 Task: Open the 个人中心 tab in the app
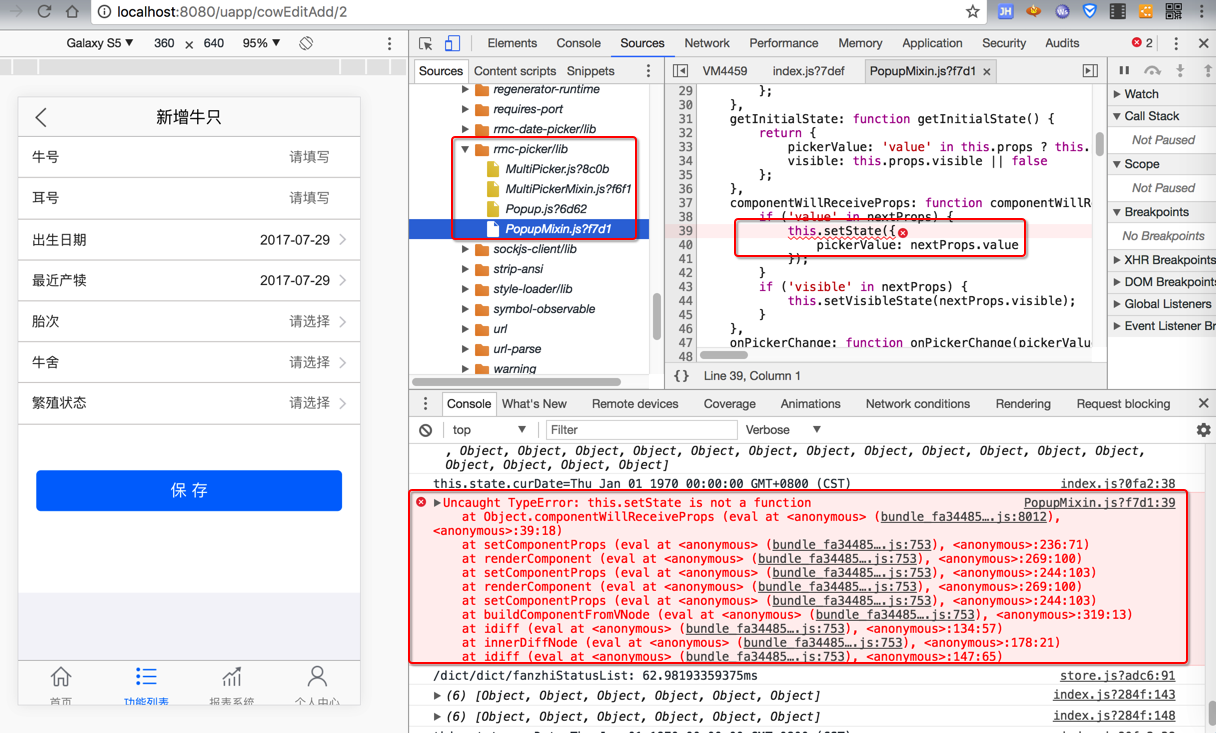317,686
